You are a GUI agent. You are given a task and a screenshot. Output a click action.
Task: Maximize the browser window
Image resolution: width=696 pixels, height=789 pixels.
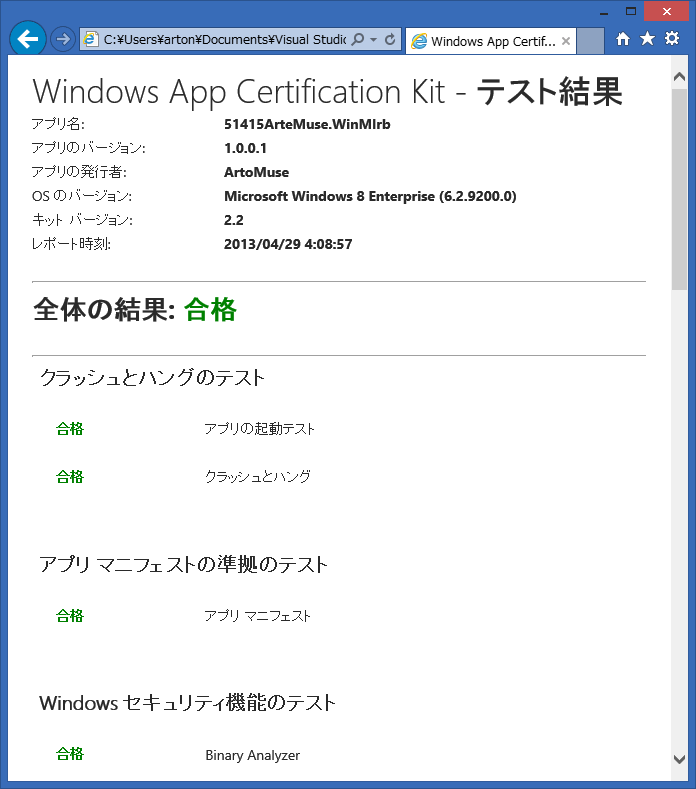(631, 12)
